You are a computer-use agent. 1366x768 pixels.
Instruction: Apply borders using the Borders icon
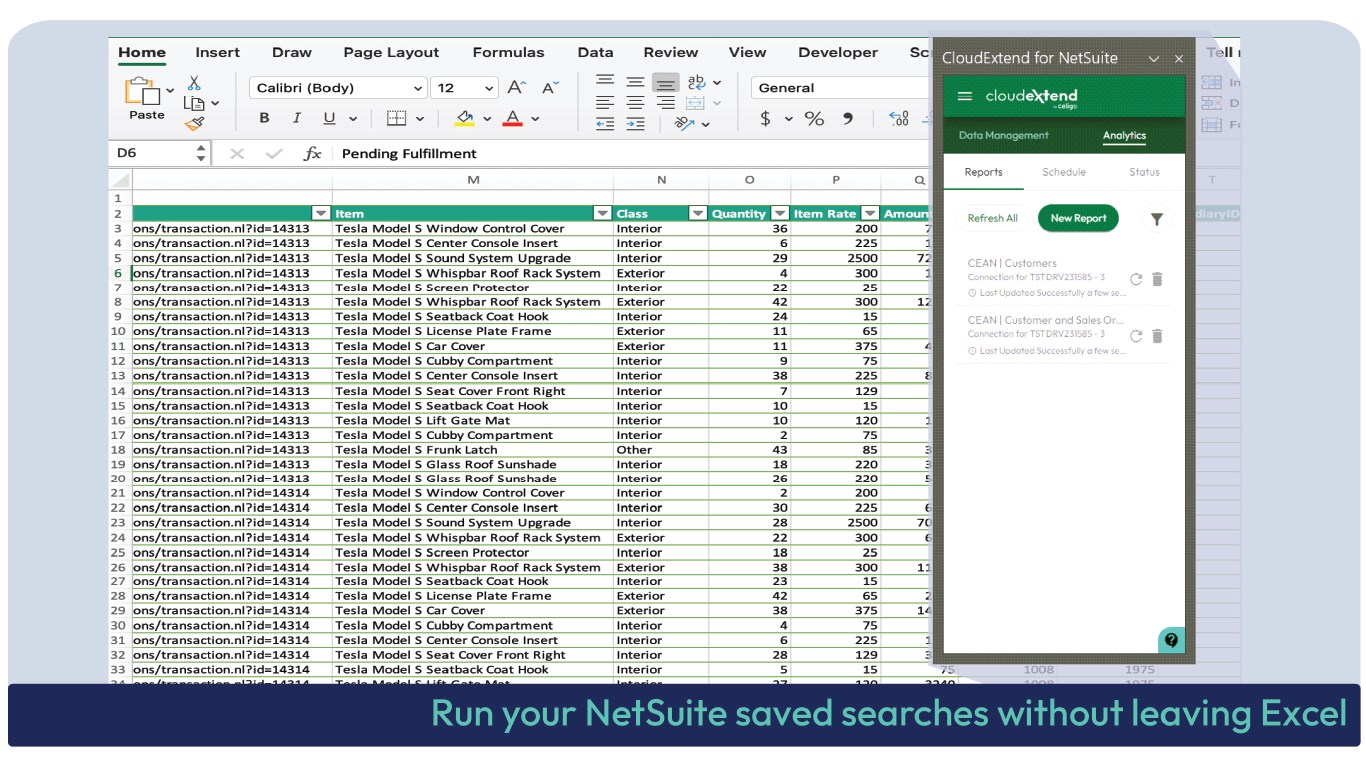(397, 118)
